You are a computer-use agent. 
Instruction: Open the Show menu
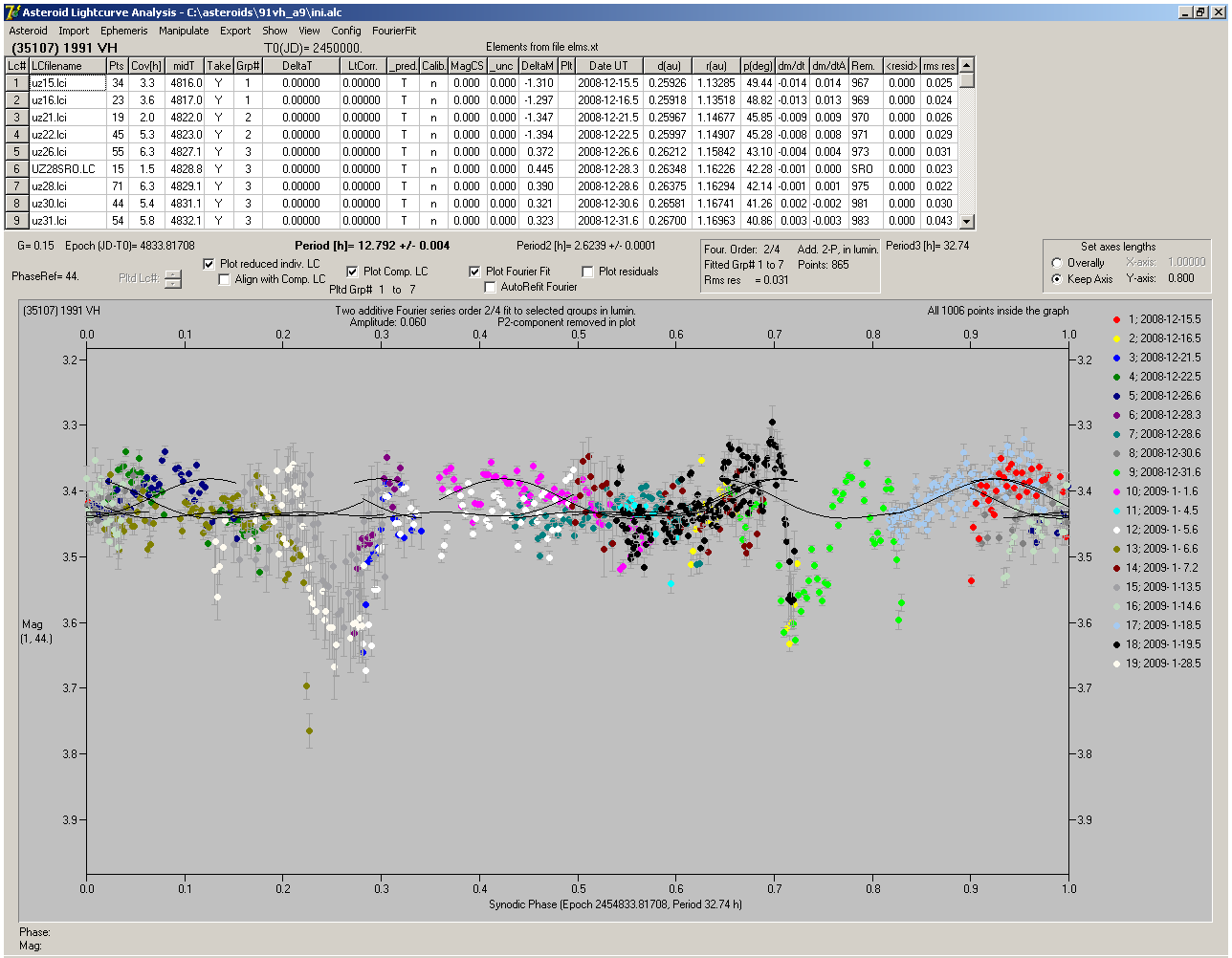coord(275,31)
